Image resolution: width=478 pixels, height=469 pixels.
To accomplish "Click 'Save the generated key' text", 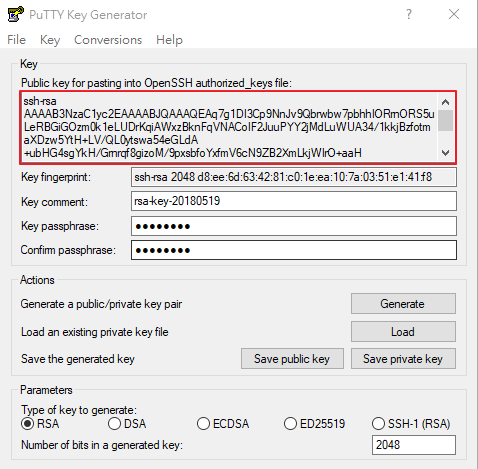I will click(78, 359).
